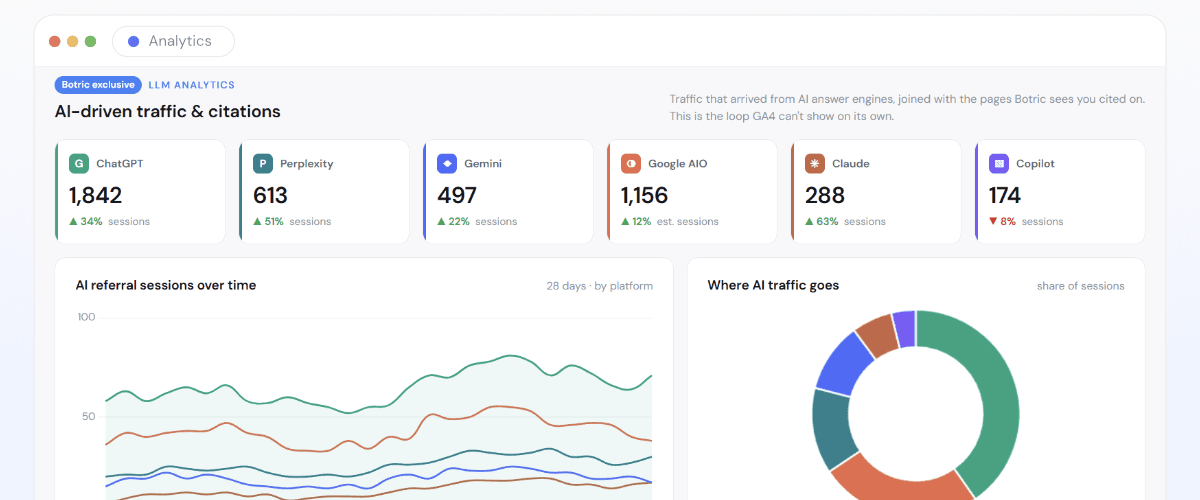
Task: Click the Gemini 22% increase indicator
Action: click(x=453, y=222)
